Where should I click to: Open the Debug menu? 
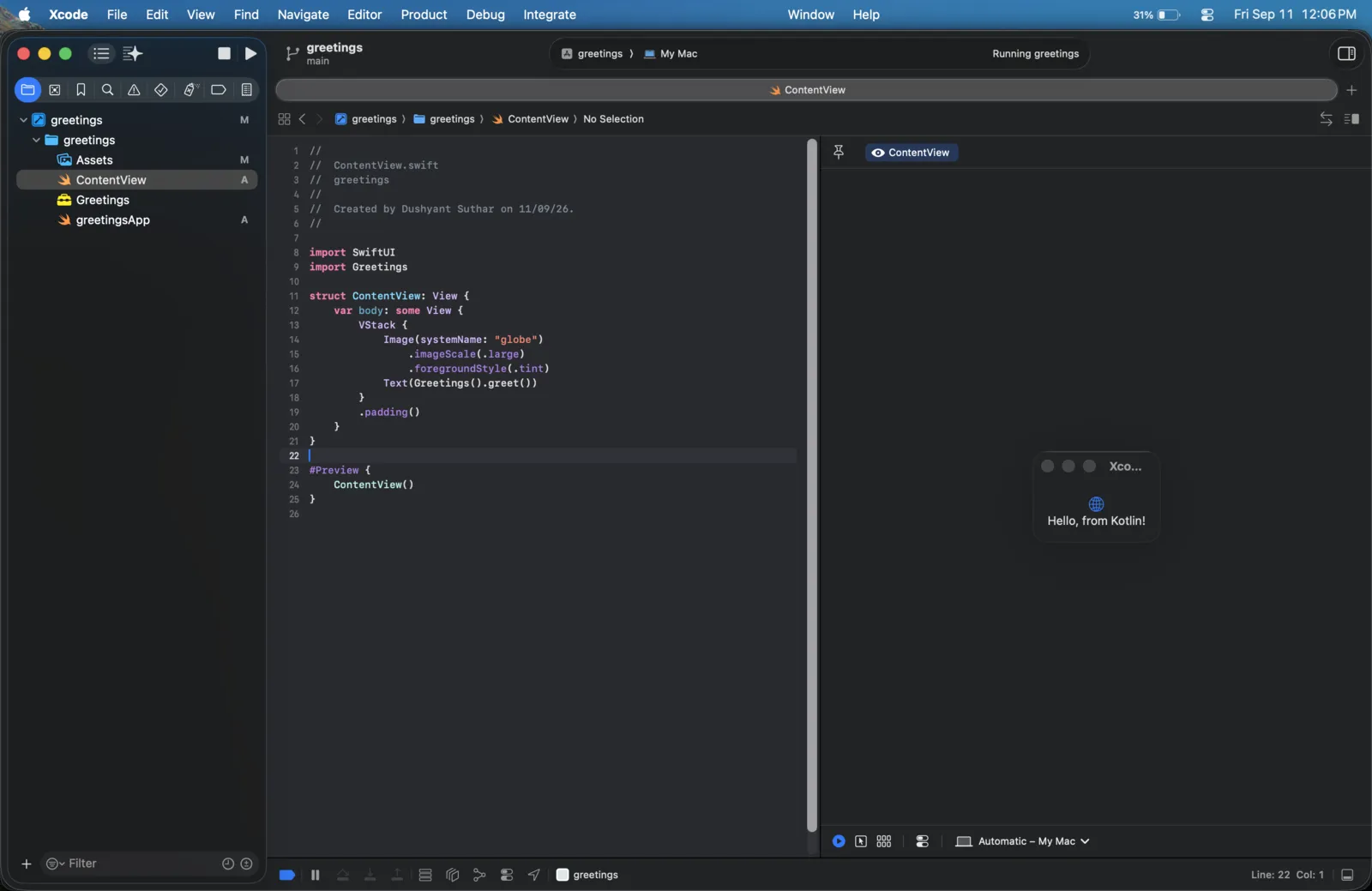pos(485,15)
